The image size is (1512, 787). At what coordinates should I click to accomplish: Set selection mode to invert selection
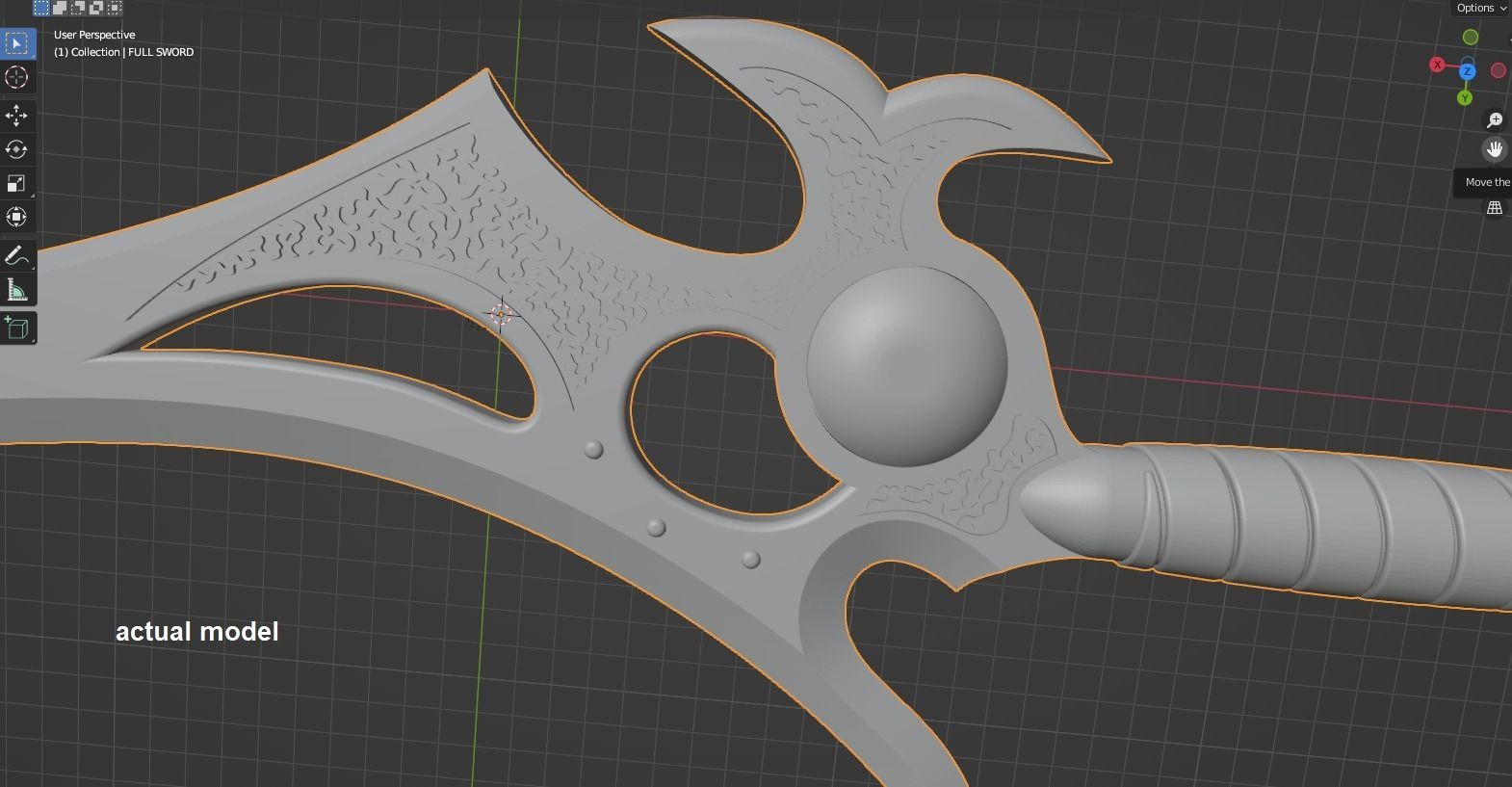coord(96,8)
